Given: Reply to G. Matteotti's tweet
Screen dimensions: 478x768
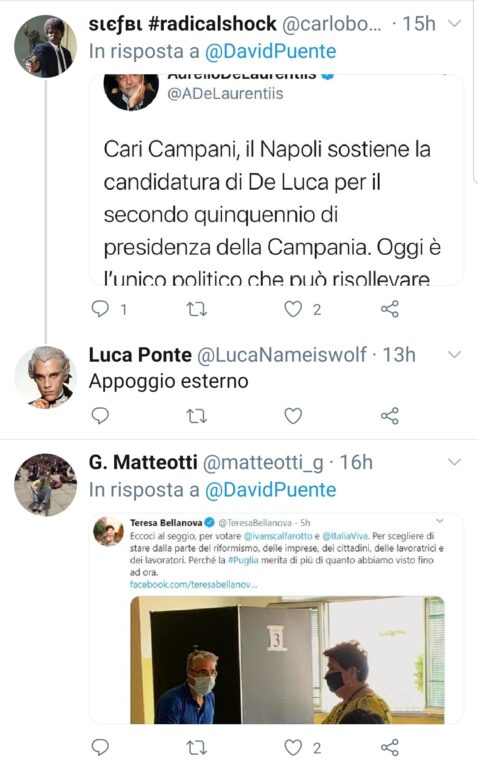Looking at the screenshot, I should tap(100, 747).
